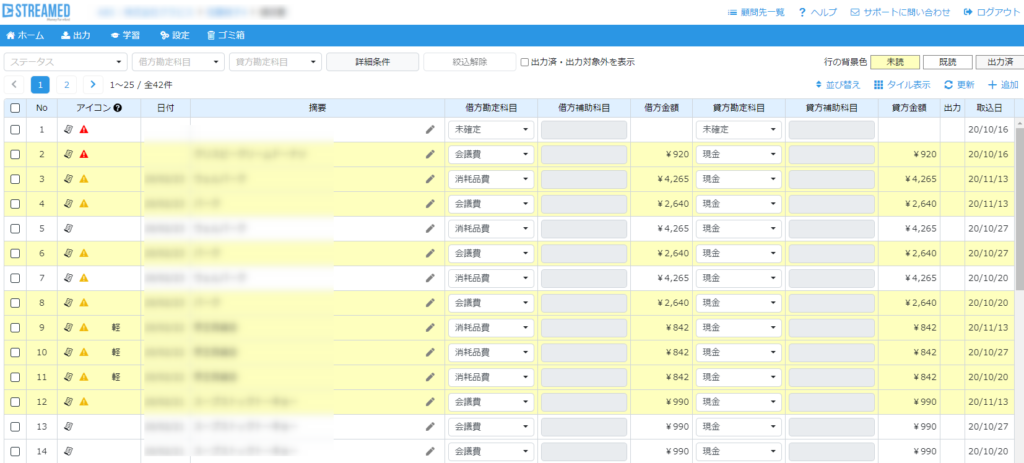Click the red error warning icon in row 1
The width and height of the screenshot is (1024, 463).
[84, 129]
